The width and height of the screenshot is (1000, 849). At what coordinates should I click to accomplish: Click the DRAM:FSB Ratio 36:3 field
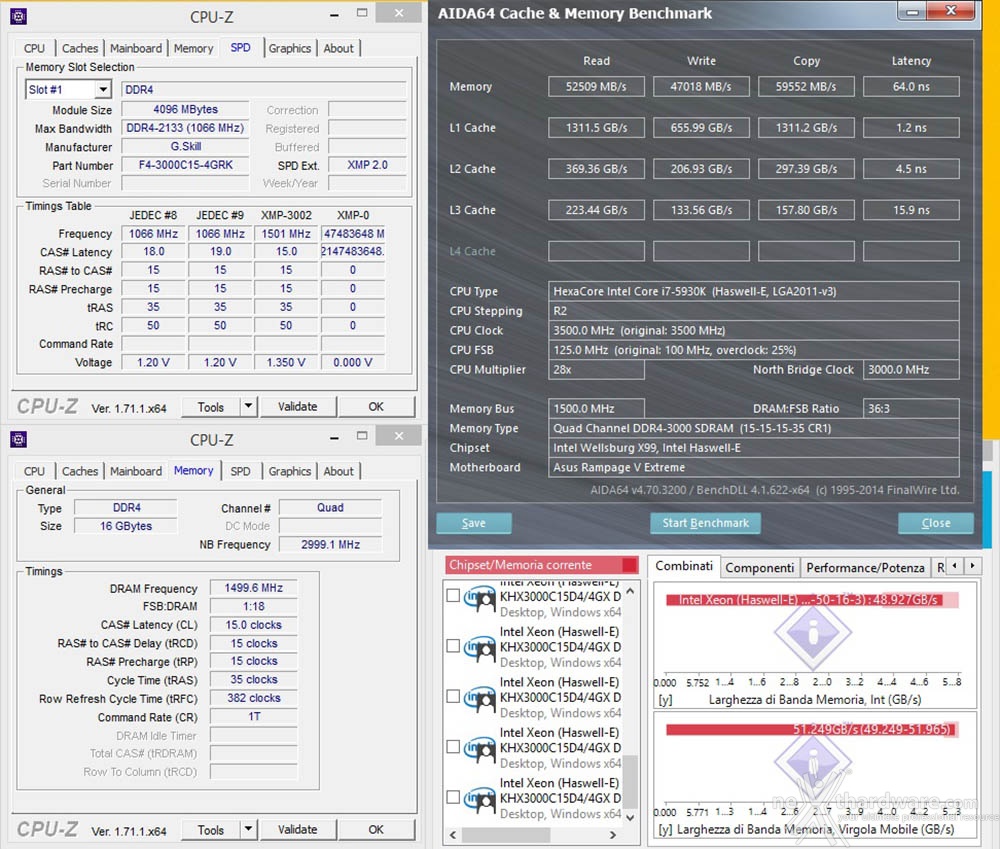[911, 409]
